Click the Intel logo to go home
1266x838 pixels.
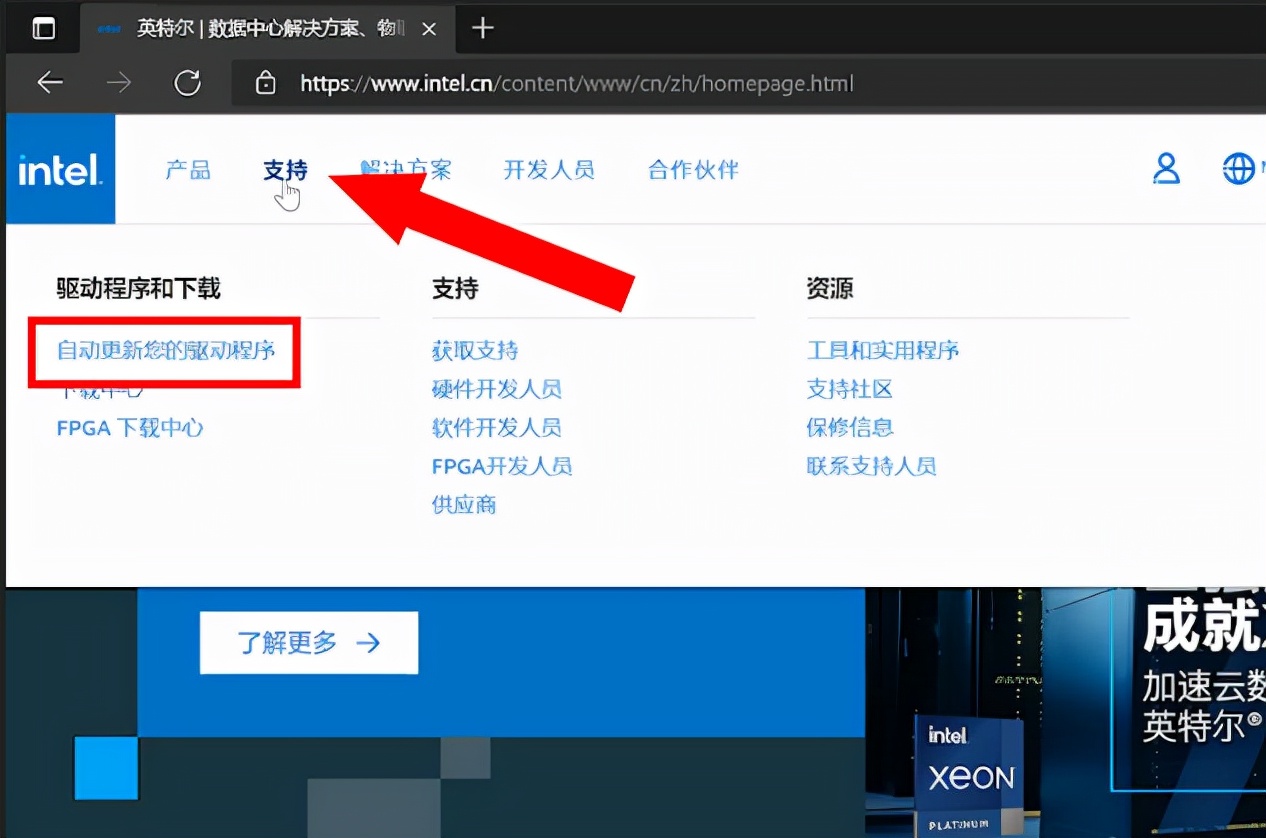point(59,169)
